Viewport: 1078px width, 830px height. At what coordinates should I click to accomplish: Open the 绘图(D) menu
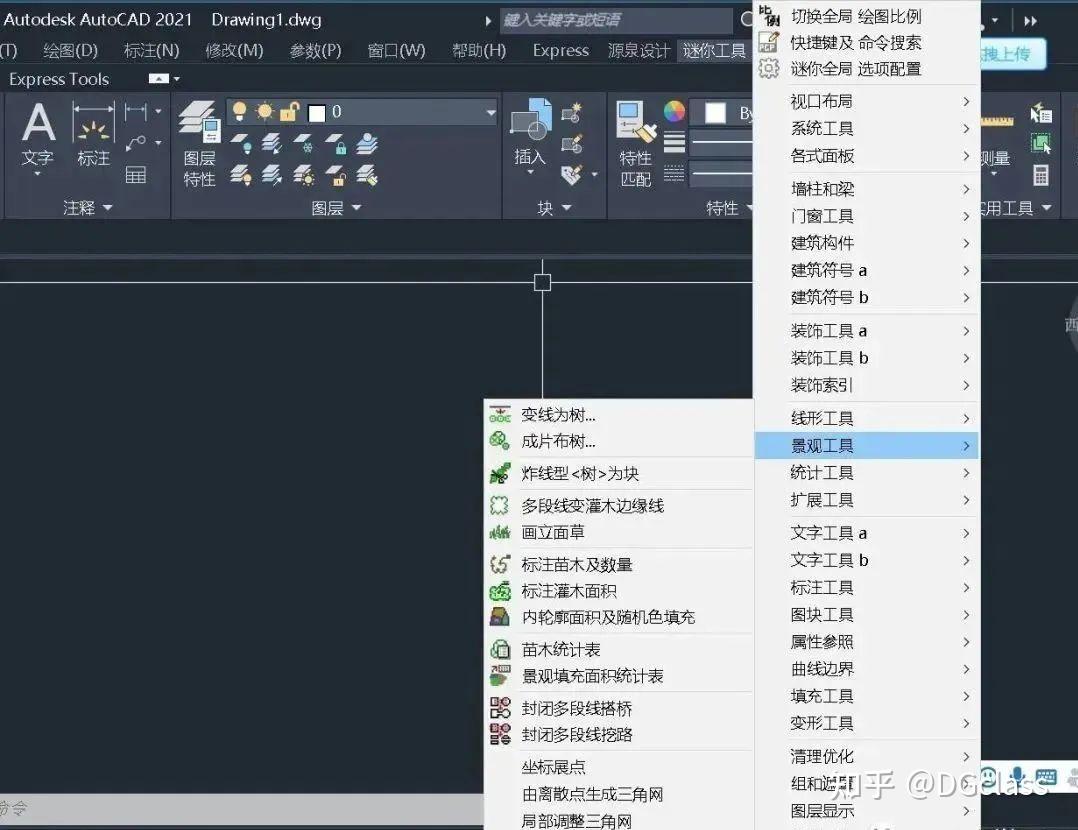pos(70,50)
